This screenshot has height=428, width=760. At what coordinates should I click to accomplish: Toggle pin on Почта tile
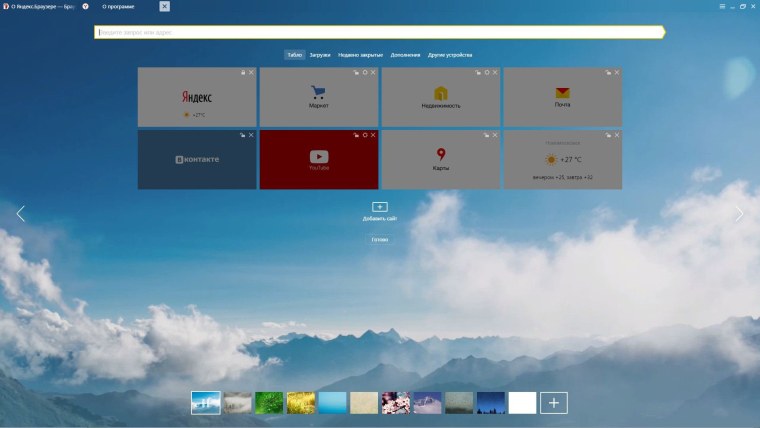click(607, 72)
